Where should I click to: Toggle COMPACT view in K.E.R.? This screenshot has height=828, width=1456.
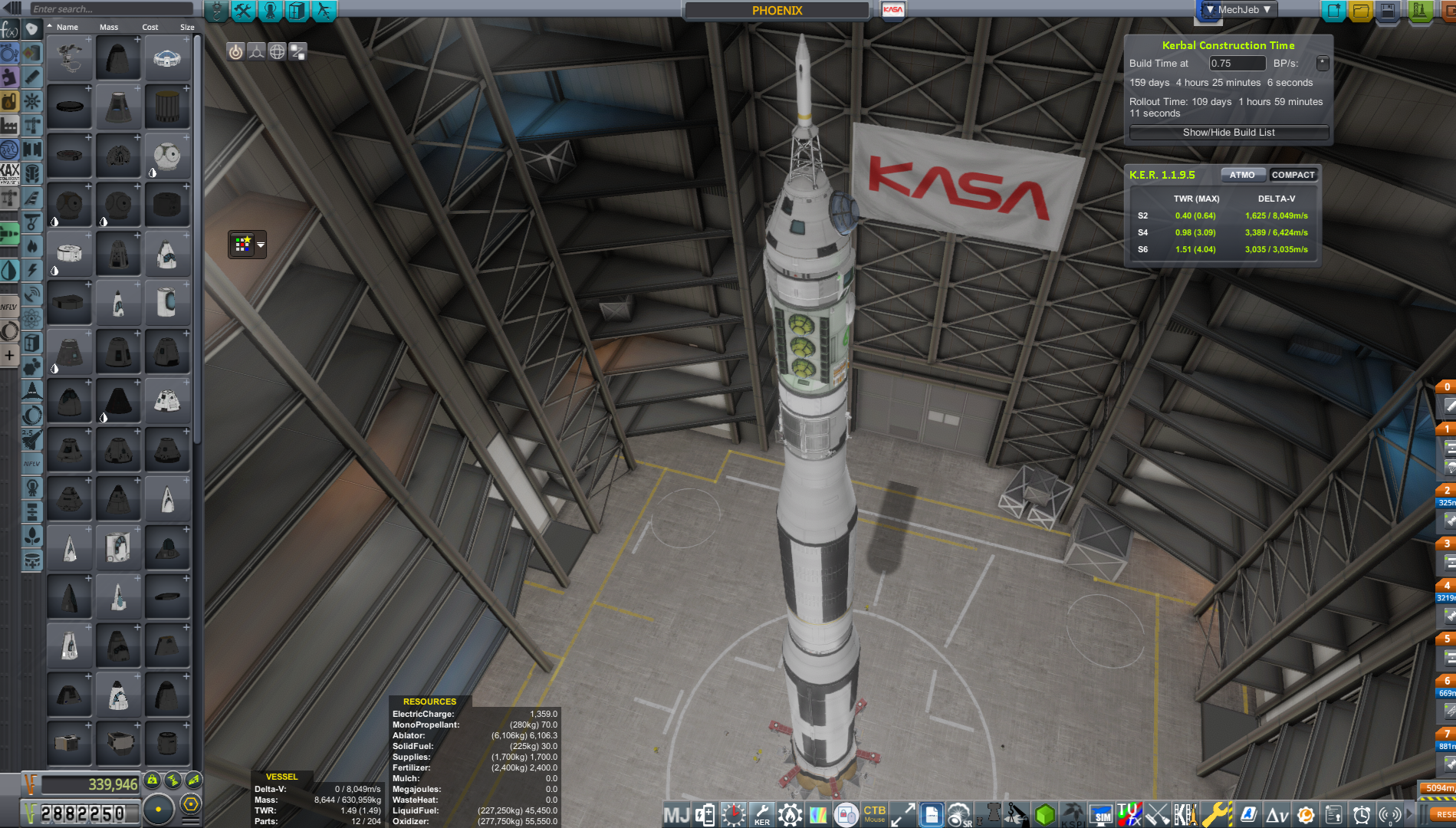pos(1293,175)
